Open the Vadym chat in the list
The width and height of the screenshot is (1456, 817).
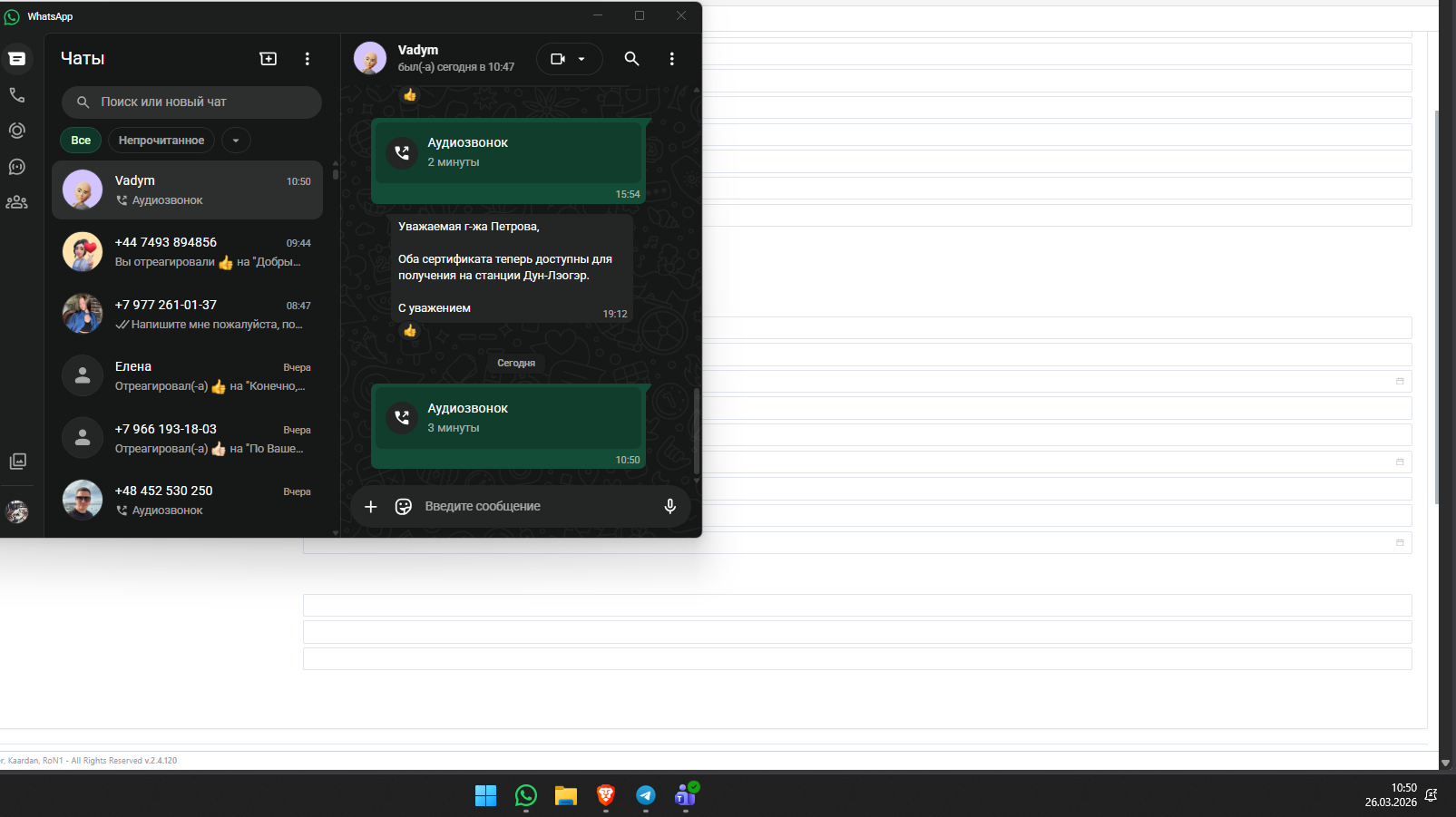(187, 190)
